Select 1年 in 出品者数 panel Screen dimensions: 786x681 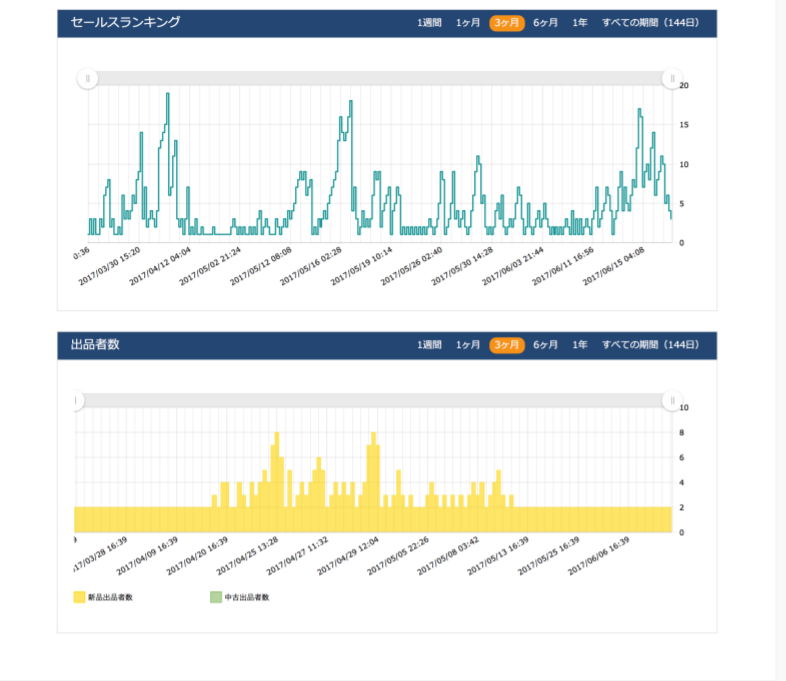point(580,345)
